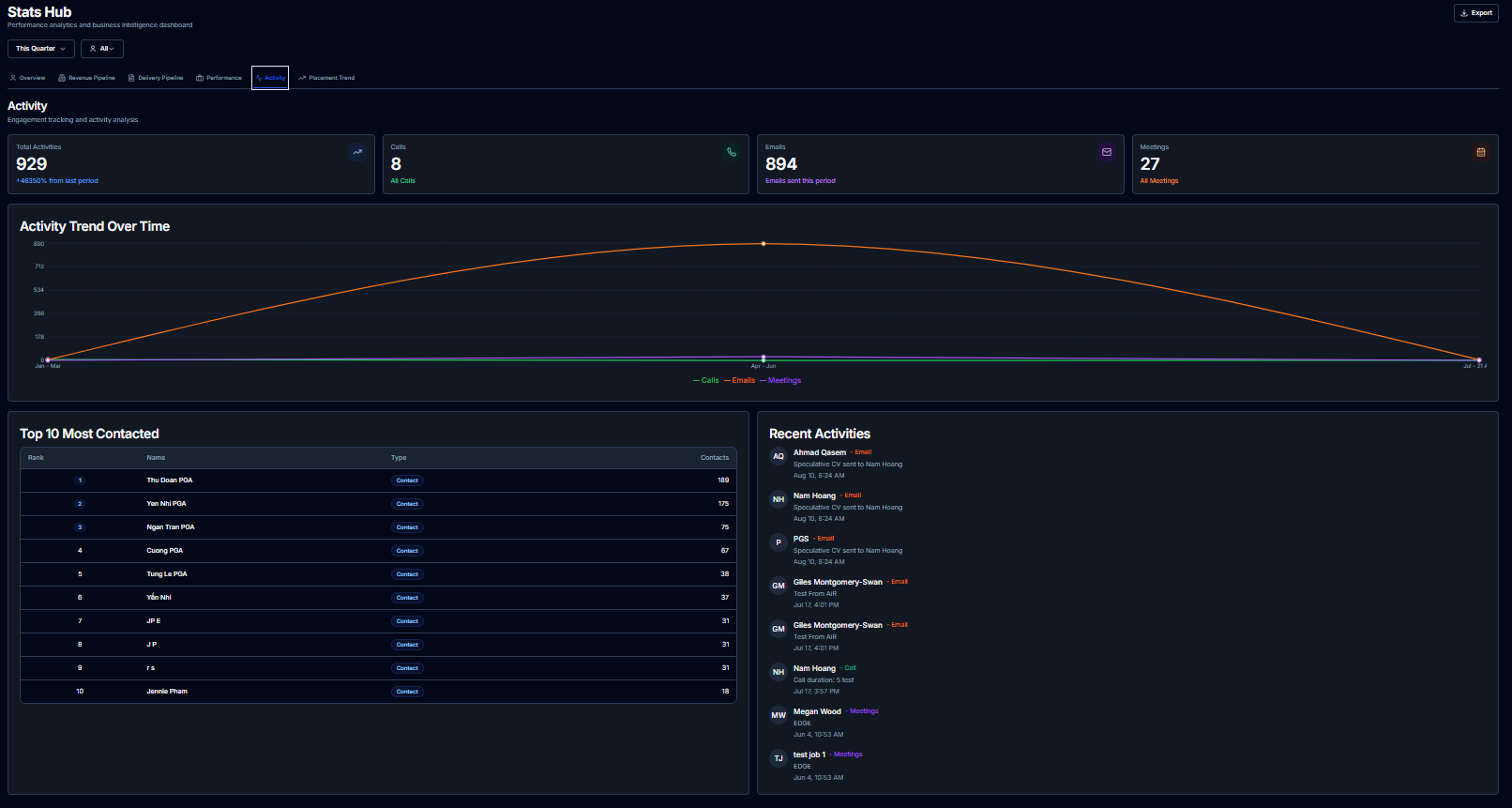Click the AQ avatar for Ahmad Qasem
The height and width of the screenshot is (808, 1512).
click(779, 456)
